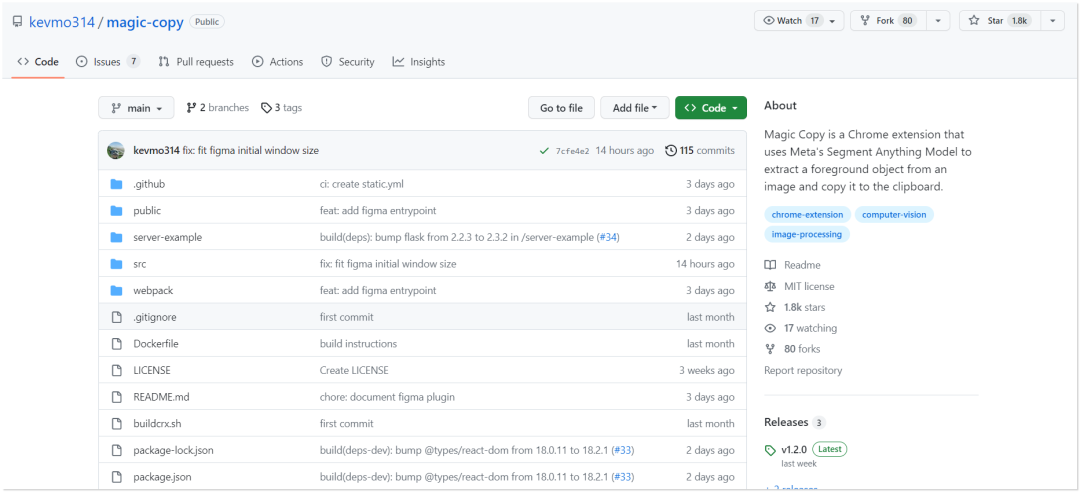Open the Add file dropdown

(635, 108)
